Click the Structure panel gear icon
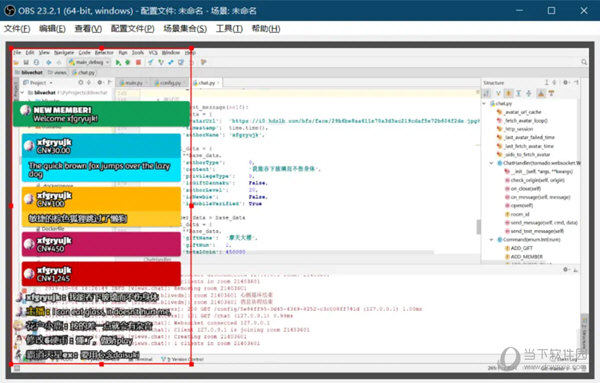Image resolution: width=600 pixels, height=383 pixels. [565, 83]
